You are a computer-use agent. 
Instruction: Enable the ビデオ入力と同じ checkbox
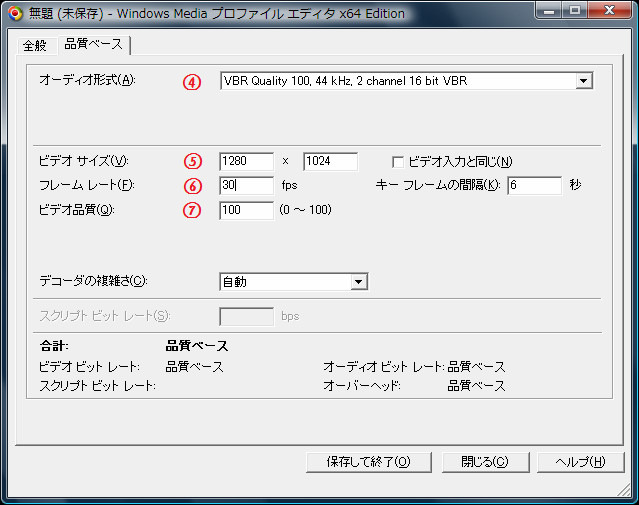pos(398,162)
